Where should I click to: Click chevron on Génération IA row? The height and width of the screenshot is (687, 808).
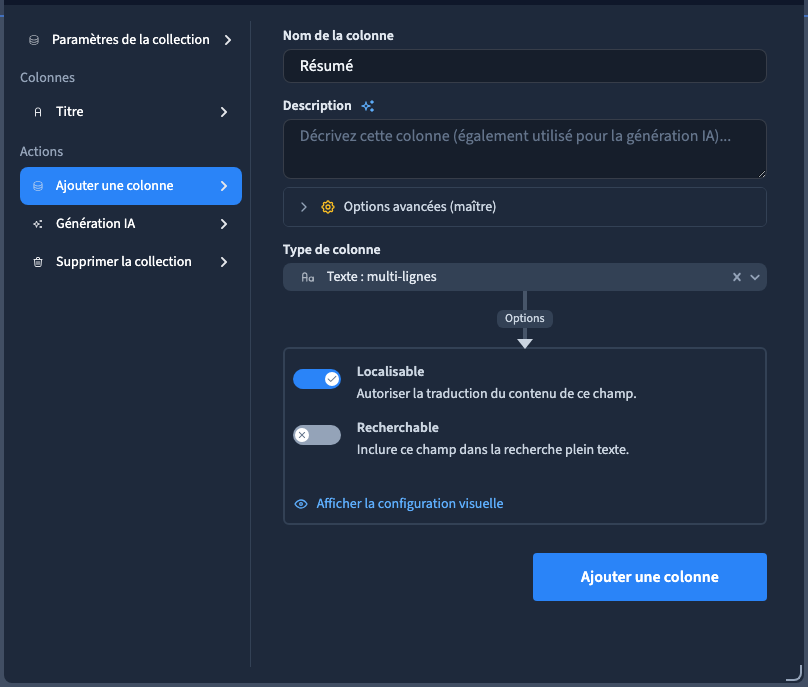point(224,224)
